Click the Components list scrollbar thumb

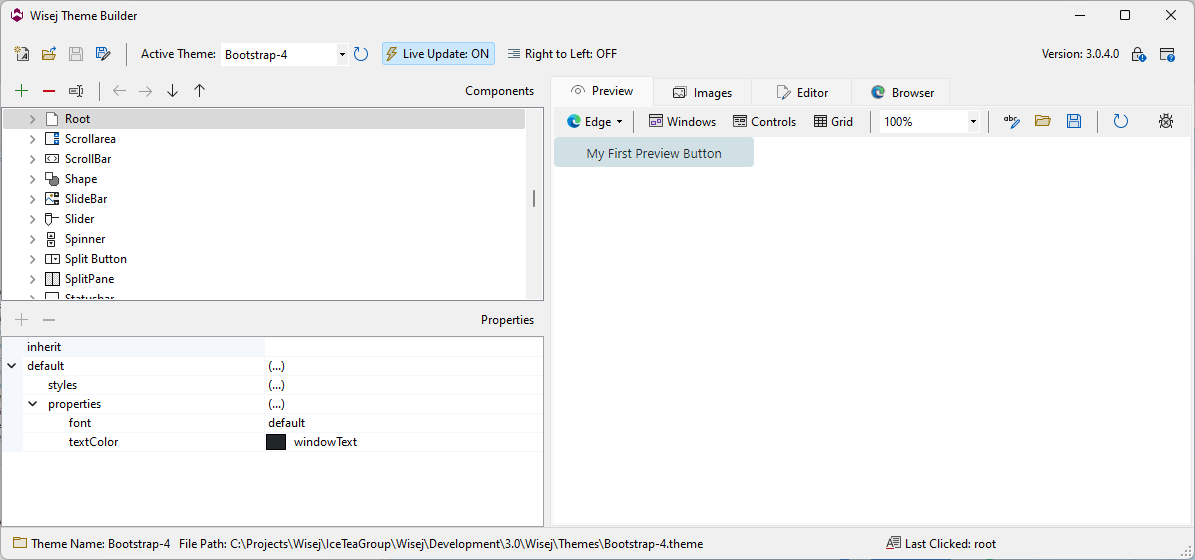pyautogui.click(x=533, y=198)
